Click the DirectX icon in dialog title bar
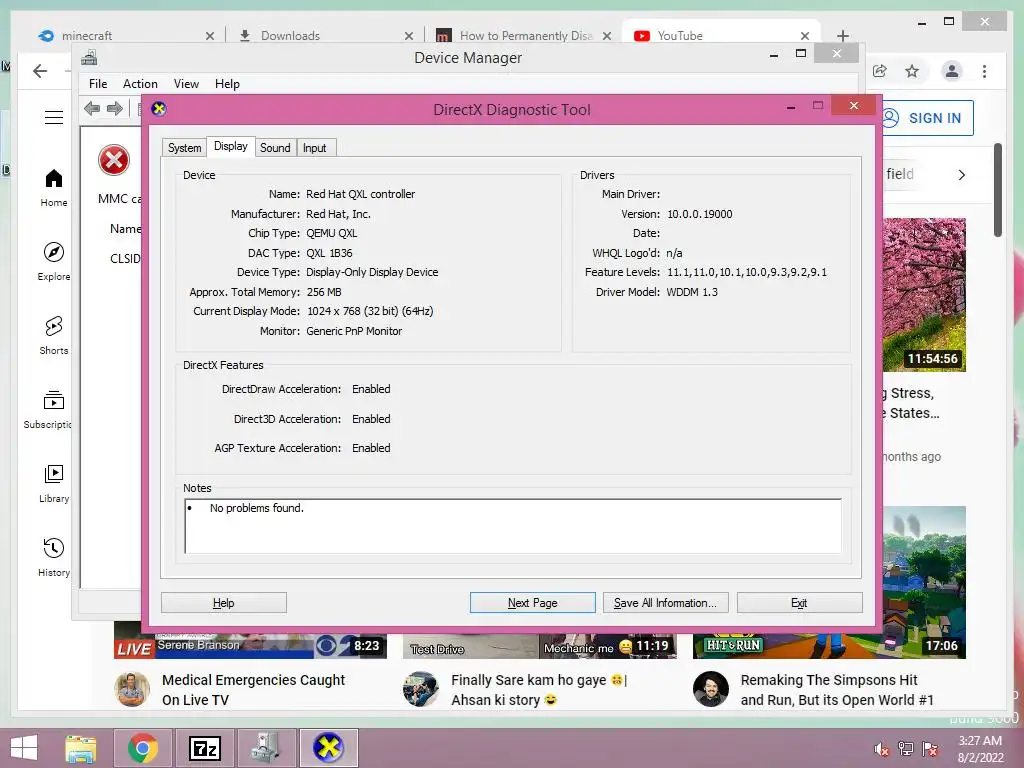The image size is (1024, 768). (x=159, y=109)
